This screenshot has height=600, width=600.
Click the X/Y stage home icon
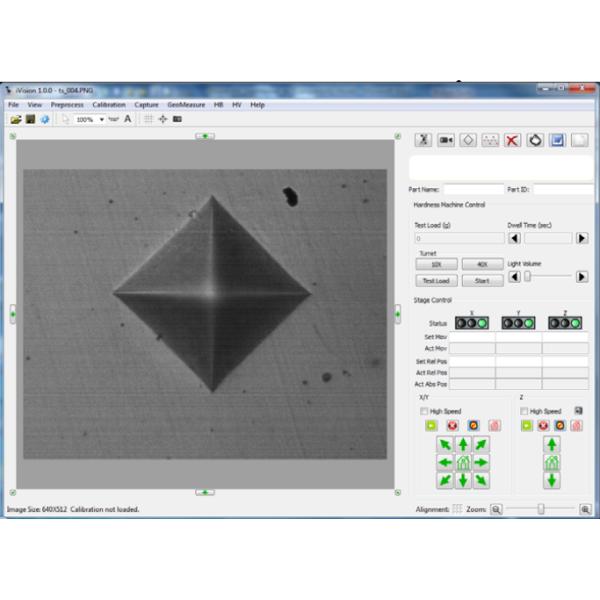point(463,462)
